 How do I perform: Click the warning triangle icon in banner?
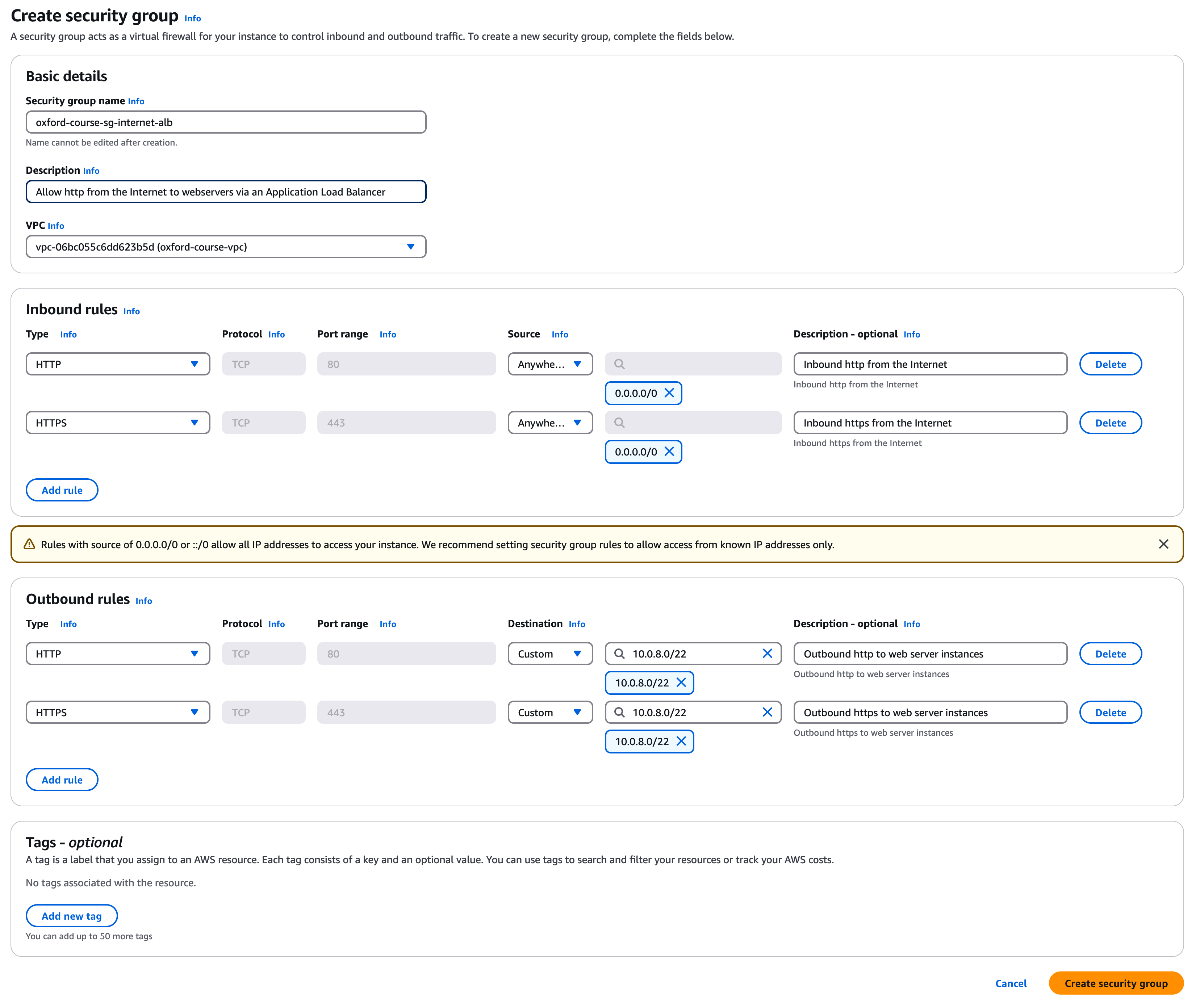tap(29, 545)
